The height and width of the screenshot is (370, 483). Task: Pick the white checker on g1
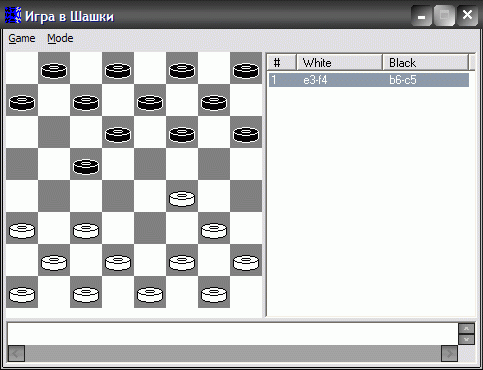214,294
